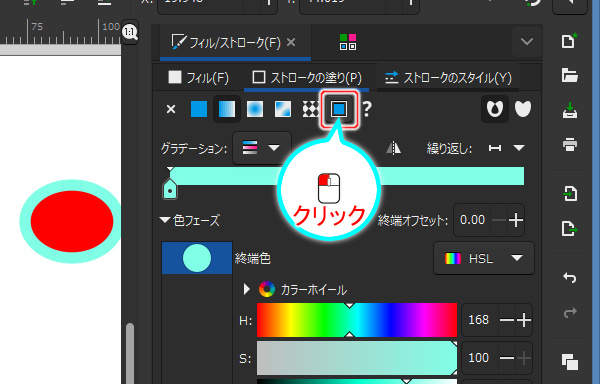Click the Undo arrow icon

[569, 277]
